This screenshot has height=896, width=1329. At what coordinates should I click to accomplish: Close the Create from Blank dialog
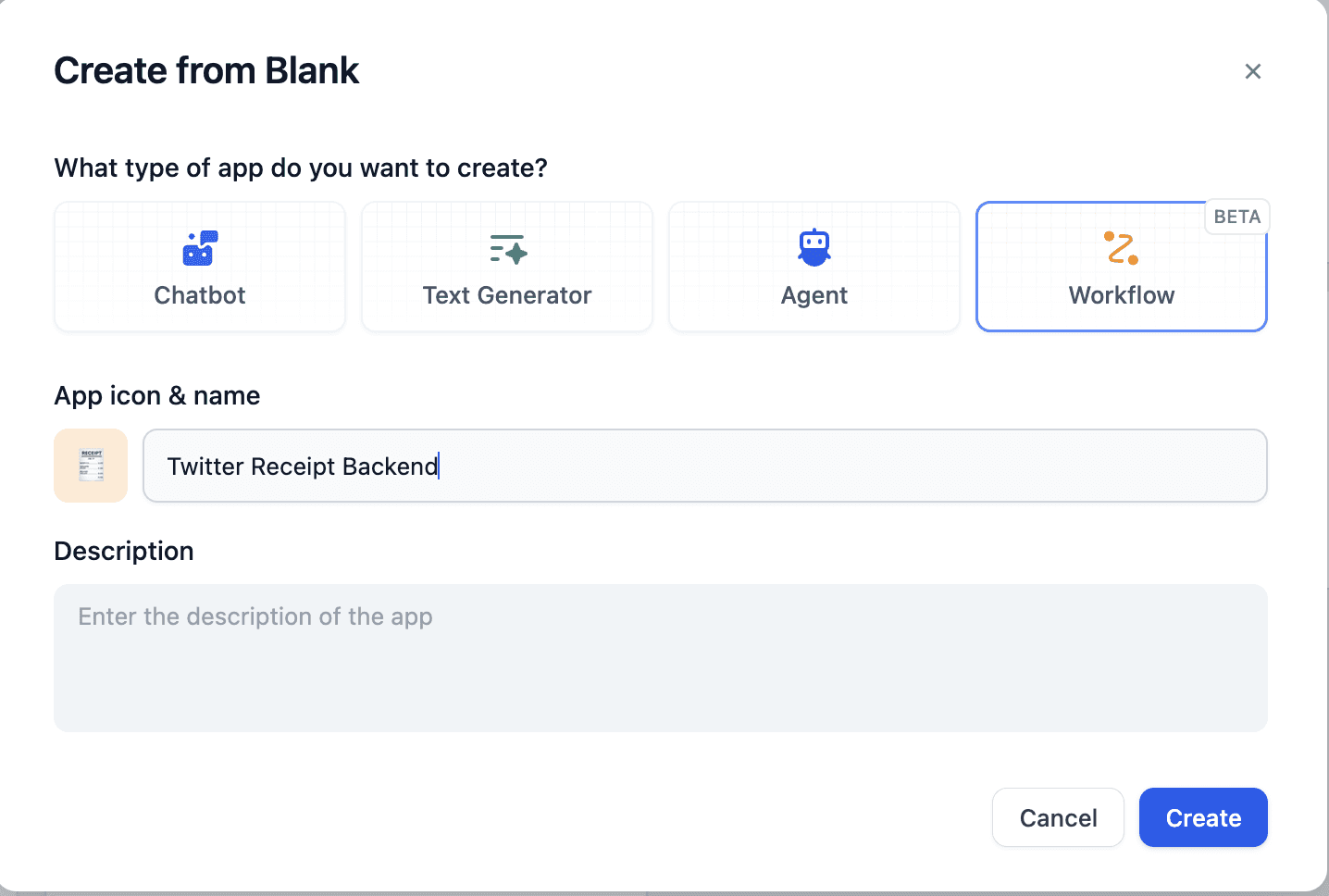click(1253, 71)
